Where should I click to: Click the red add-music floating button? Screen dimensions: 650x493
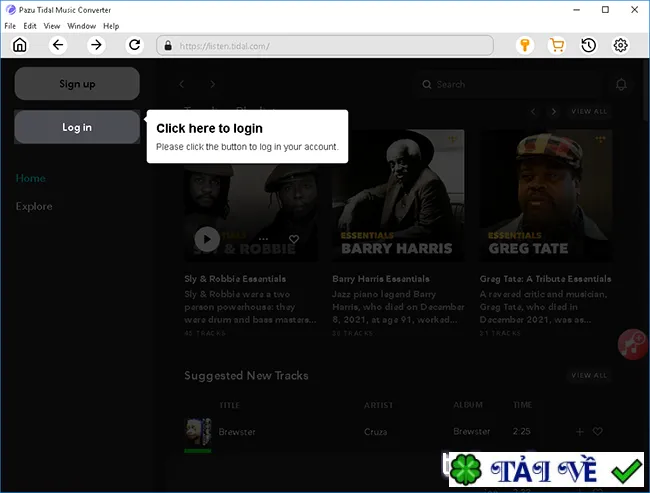click(x=633, y=344)
